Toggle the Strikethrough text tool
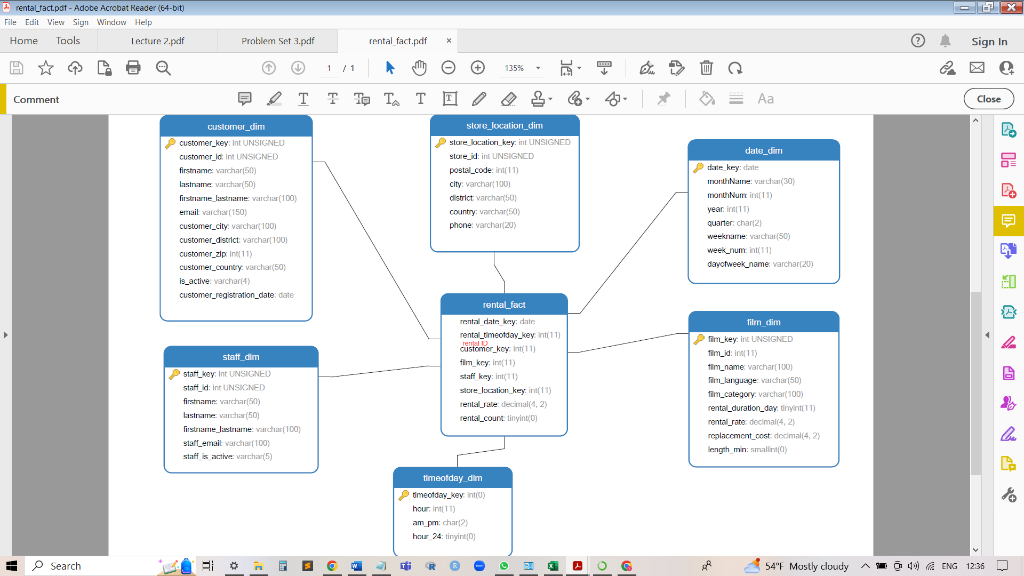1024x576 pixels. [333, 98]
